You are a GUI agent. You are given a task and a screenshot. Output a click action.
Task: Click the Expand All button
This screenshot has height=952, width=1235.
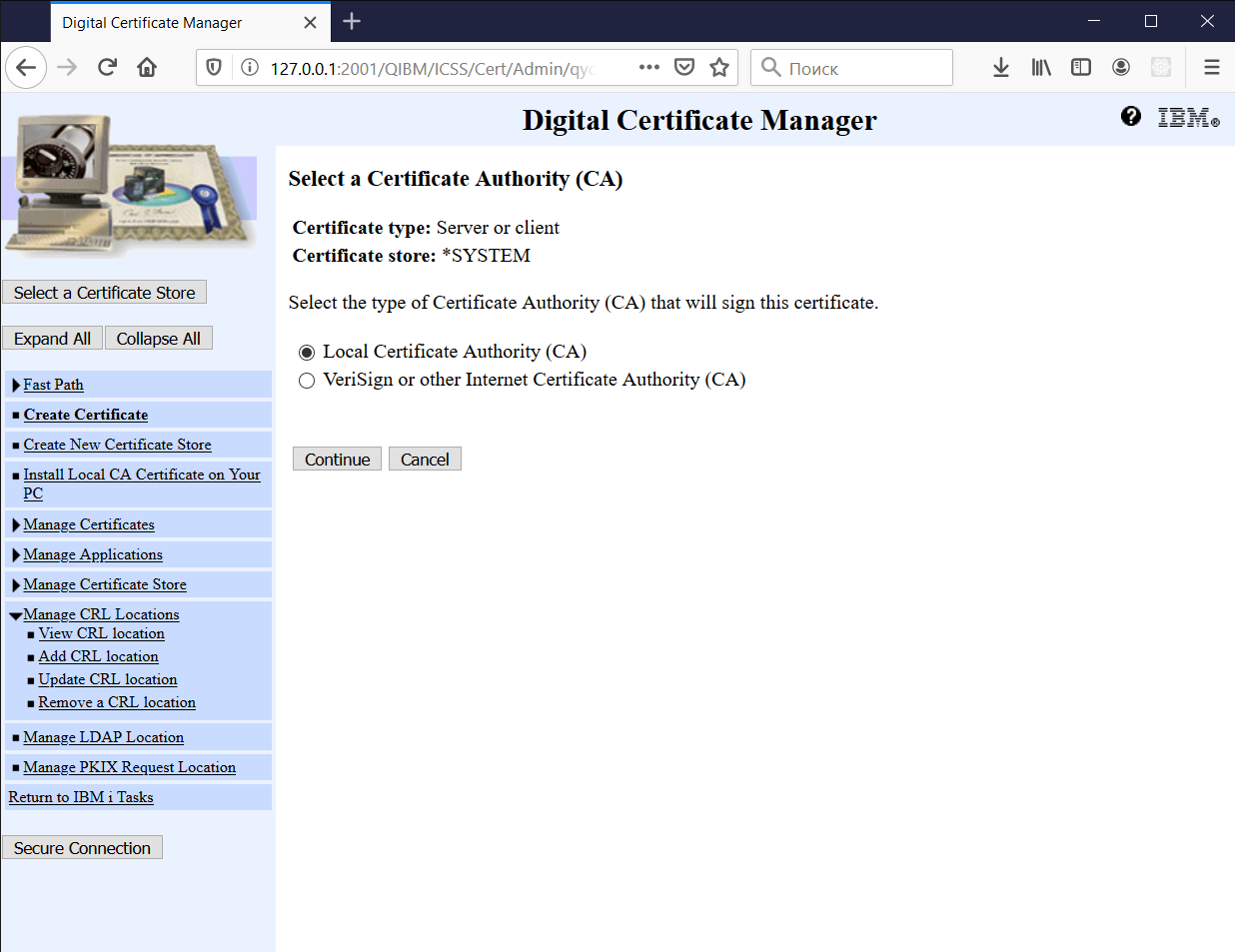(x=52, y=338)
